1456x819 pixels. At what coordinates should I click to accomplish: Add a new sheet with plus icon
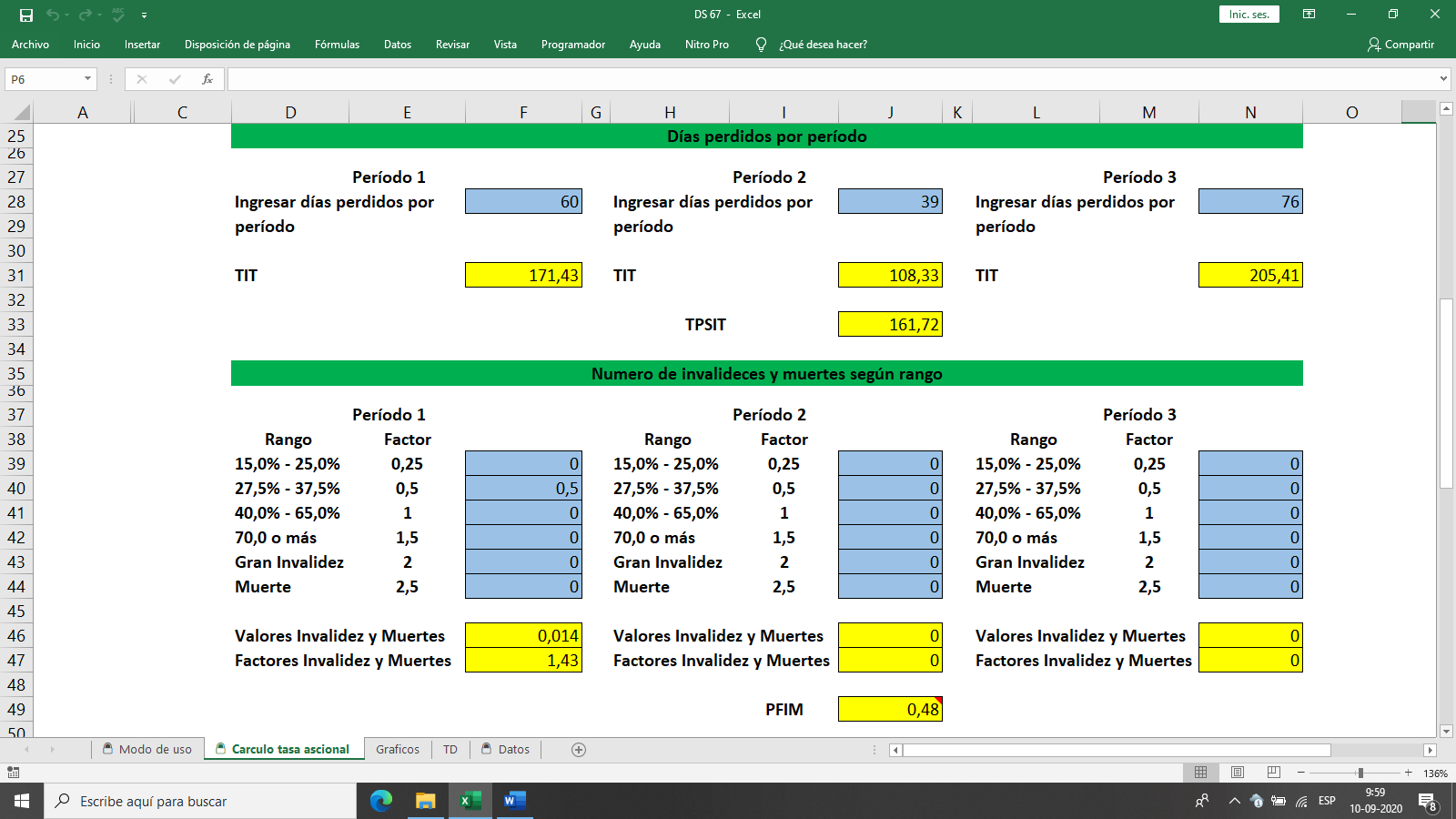[x=579, y=750]
